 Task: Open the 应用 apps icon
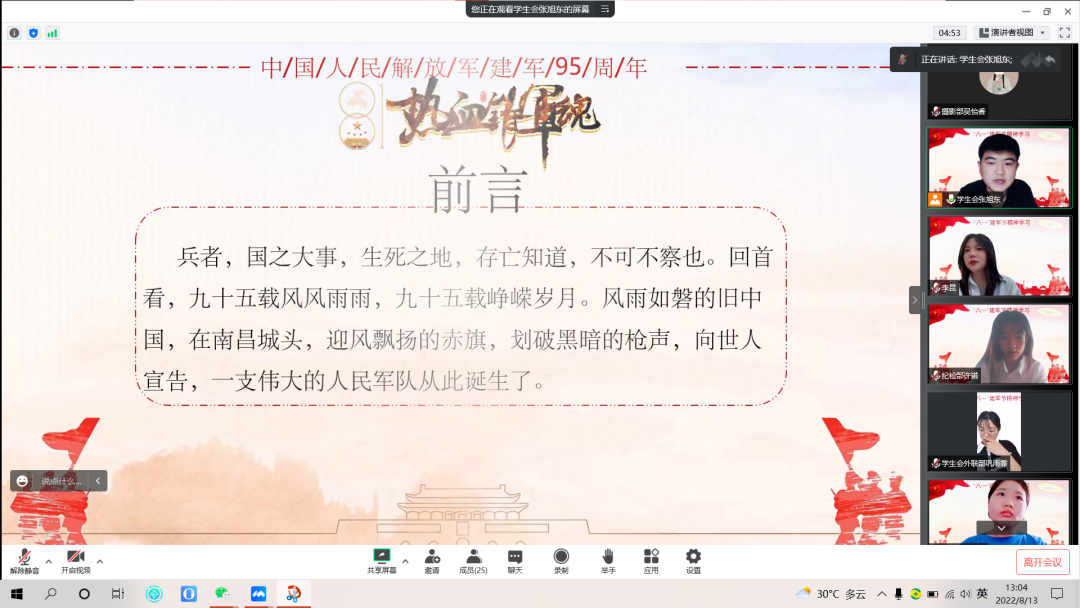click(651, 560)
